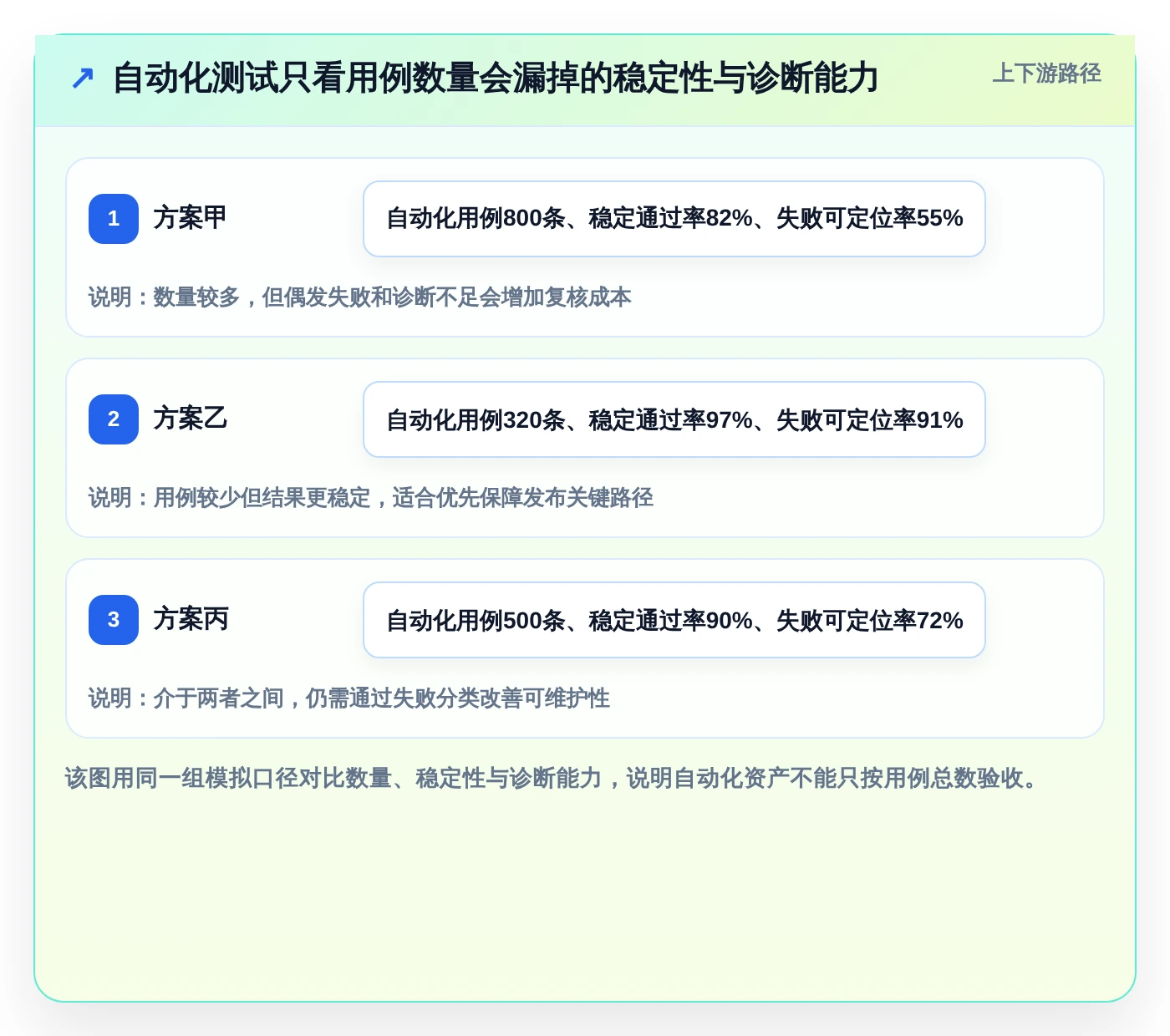The image size is (1170, 1036).
Task: Select the 方案乙 label
Action: tap(191, 418)
